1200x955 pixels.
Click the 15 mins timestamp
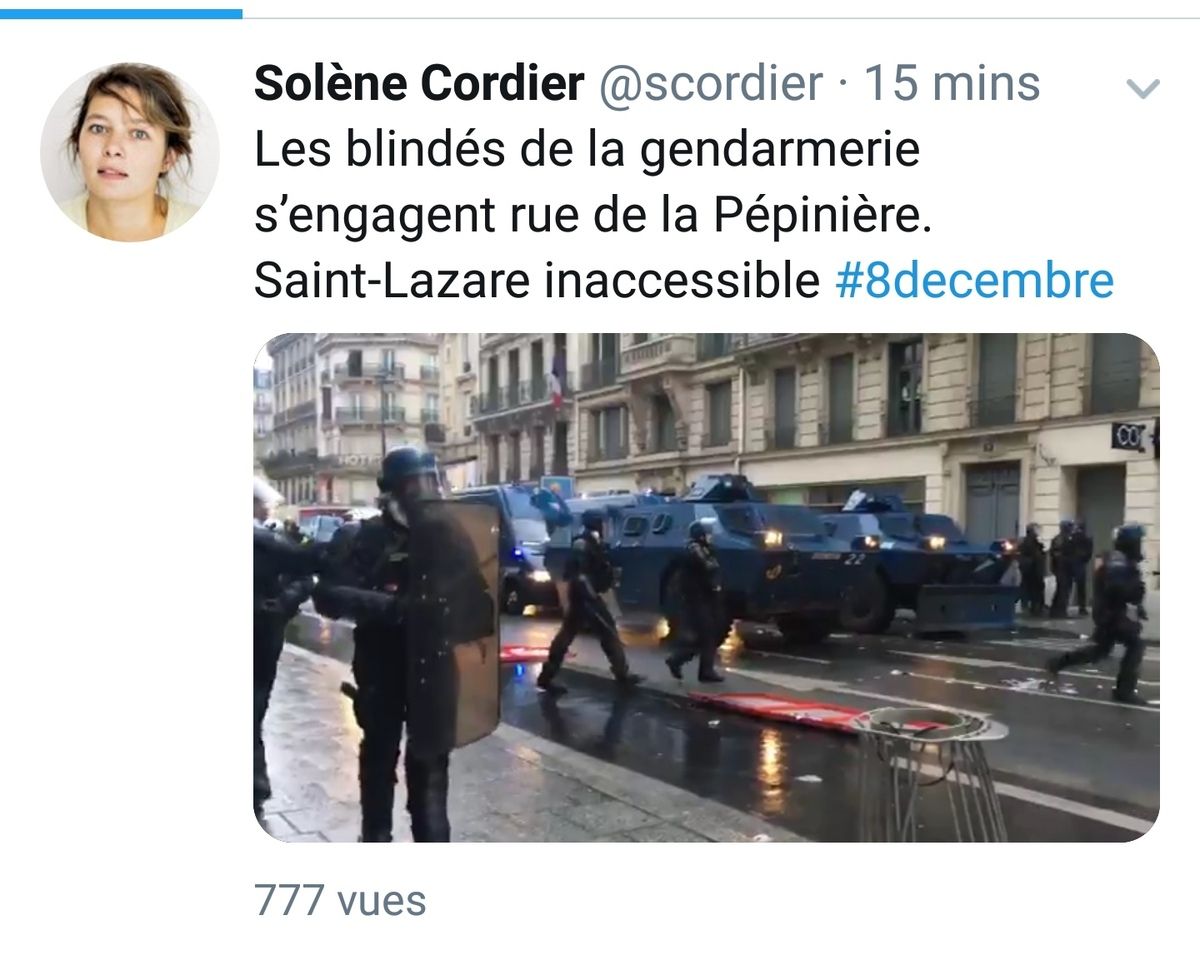click(x=951, y=85)
